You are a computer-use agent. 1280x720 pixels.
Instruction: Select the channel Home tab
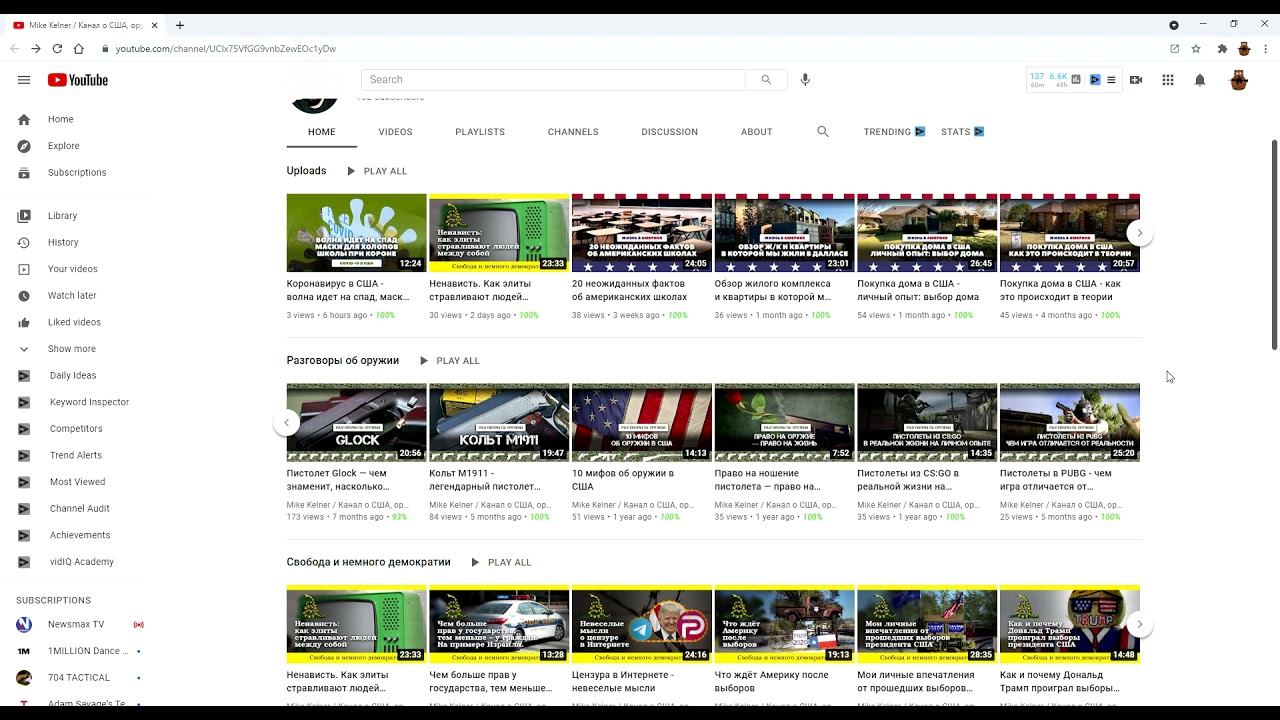322,132
